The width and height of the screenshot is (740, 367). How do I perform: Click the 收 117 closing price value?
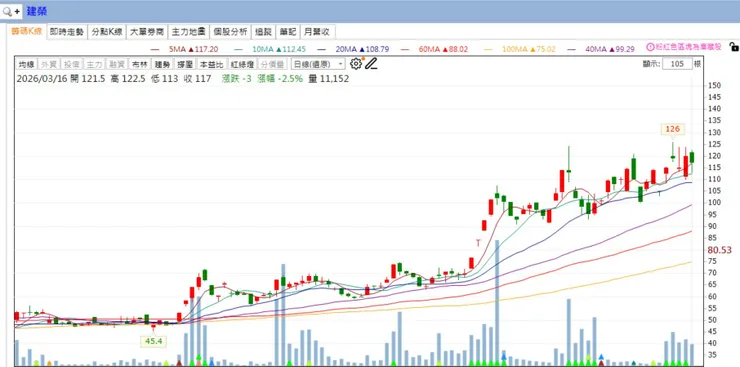coord(197,79)
